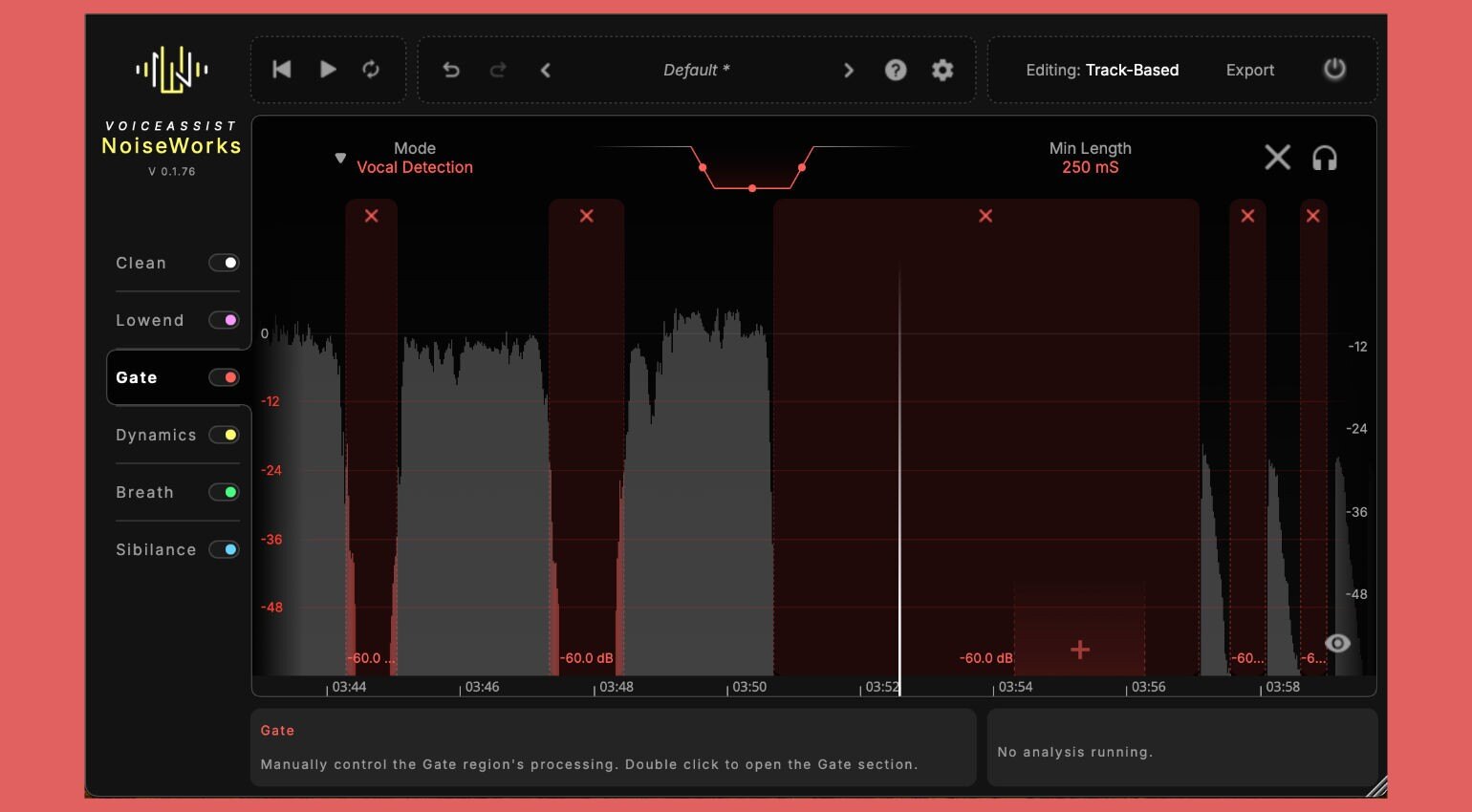Open the Default preset name field
1472x812 pixels.
pyautogui.click(x=696, y=70)
